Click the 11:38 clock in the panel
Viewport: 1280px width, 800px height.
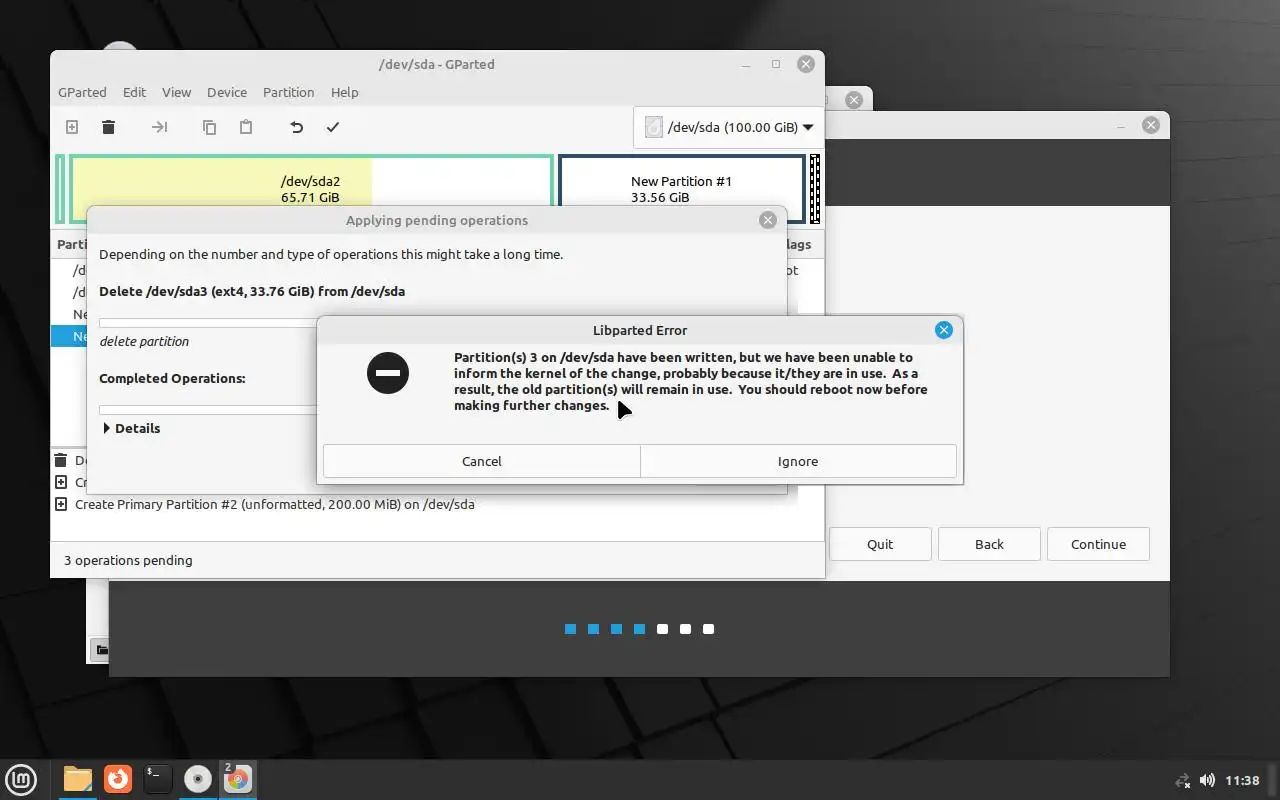[x=1242, y=780]
